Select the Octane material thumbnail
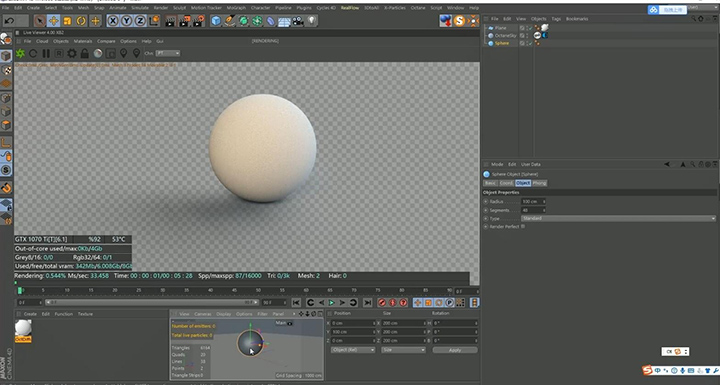This screenshot has height=385, width=720. pyautogui.click(x=23, y=330)
